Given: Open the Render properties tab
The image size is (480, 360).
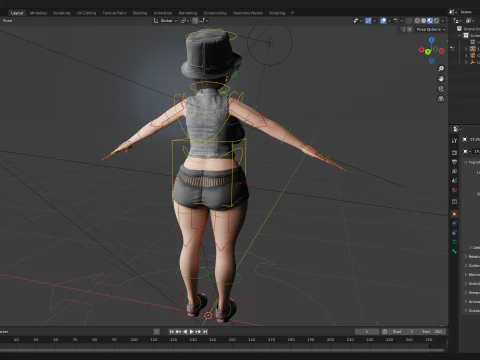Looking at the screenshot, I should pyautogui.click(x=454, y=152).
